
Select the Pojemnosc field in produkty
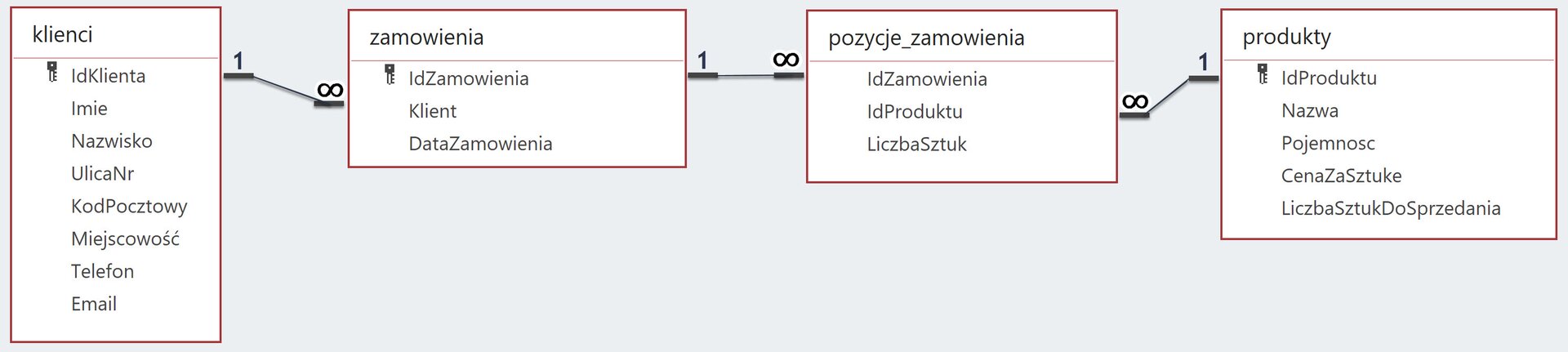point(1328,143)
